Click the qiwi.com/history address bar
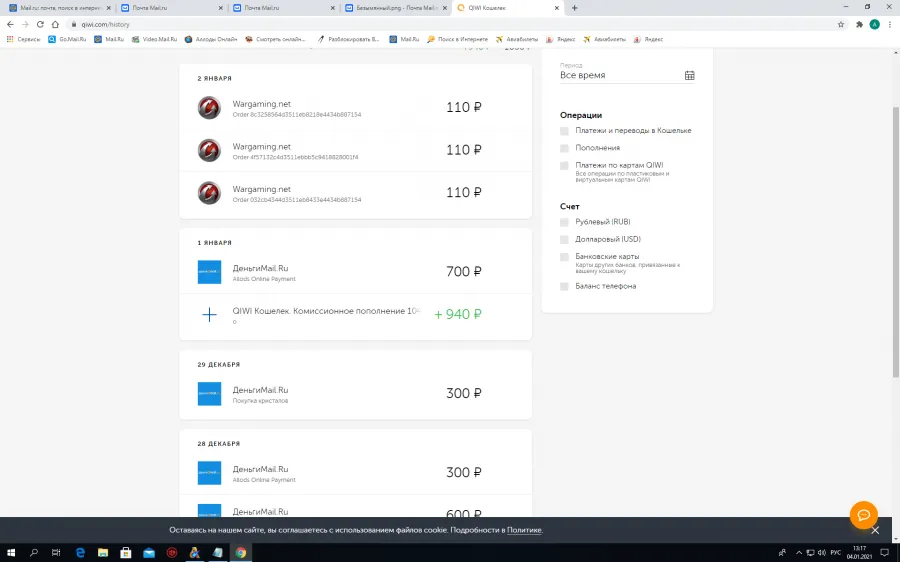This screenshot has width=900, height=562. point(451,24)
